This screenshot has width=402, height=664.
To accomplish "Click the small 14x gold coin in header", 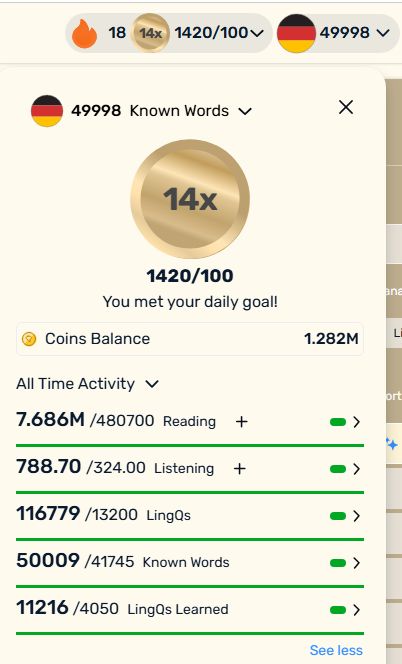I will [150, 33].
